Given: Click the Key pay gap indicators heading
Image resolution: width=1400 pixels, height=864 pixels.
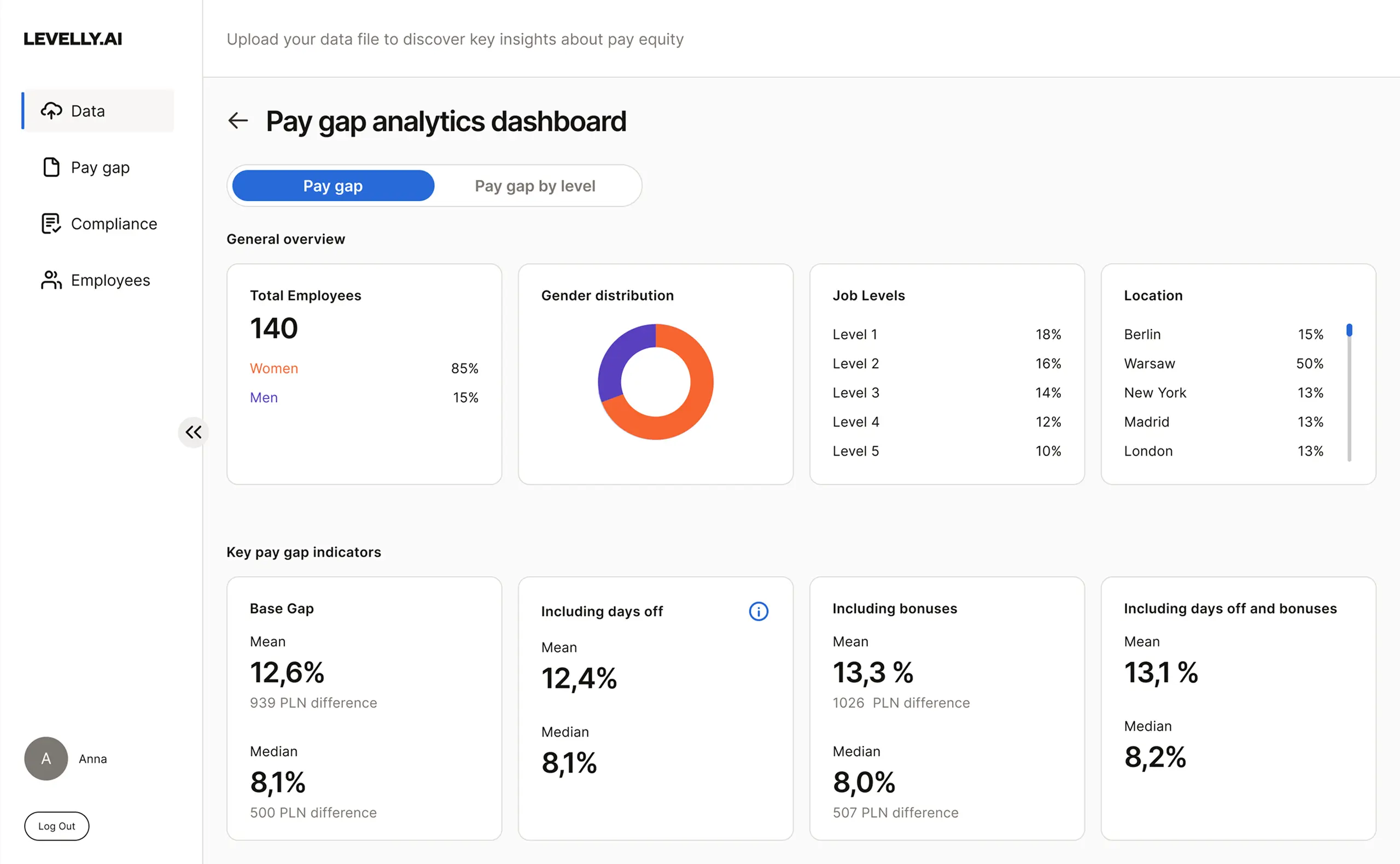Looking at the screenshot, I should [x=304, y=552].
